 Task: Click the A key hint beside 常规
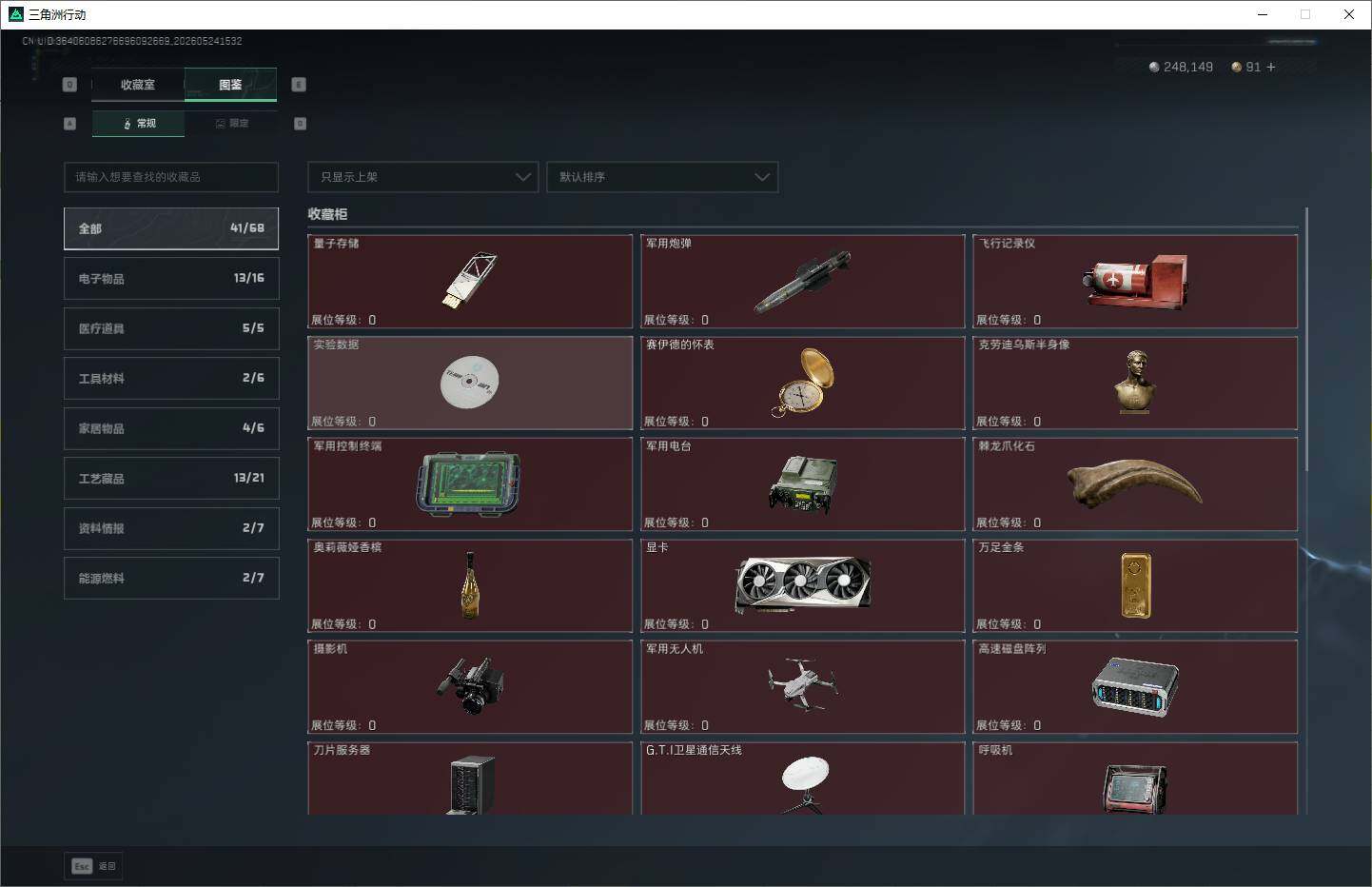pyautogui.click(x=69, y=124)
